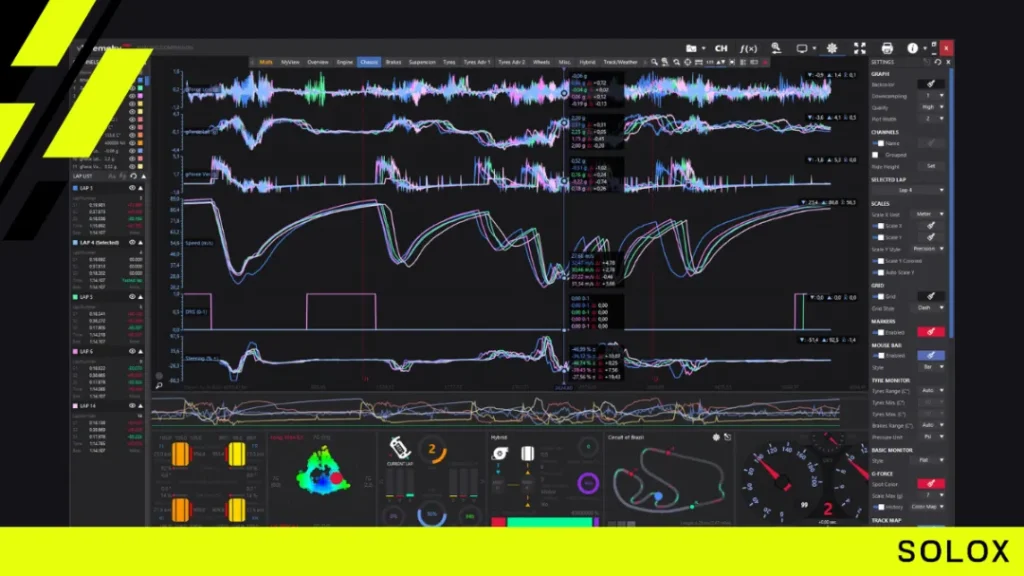Open the file folder icon in top toolbar

click(691, 48)
